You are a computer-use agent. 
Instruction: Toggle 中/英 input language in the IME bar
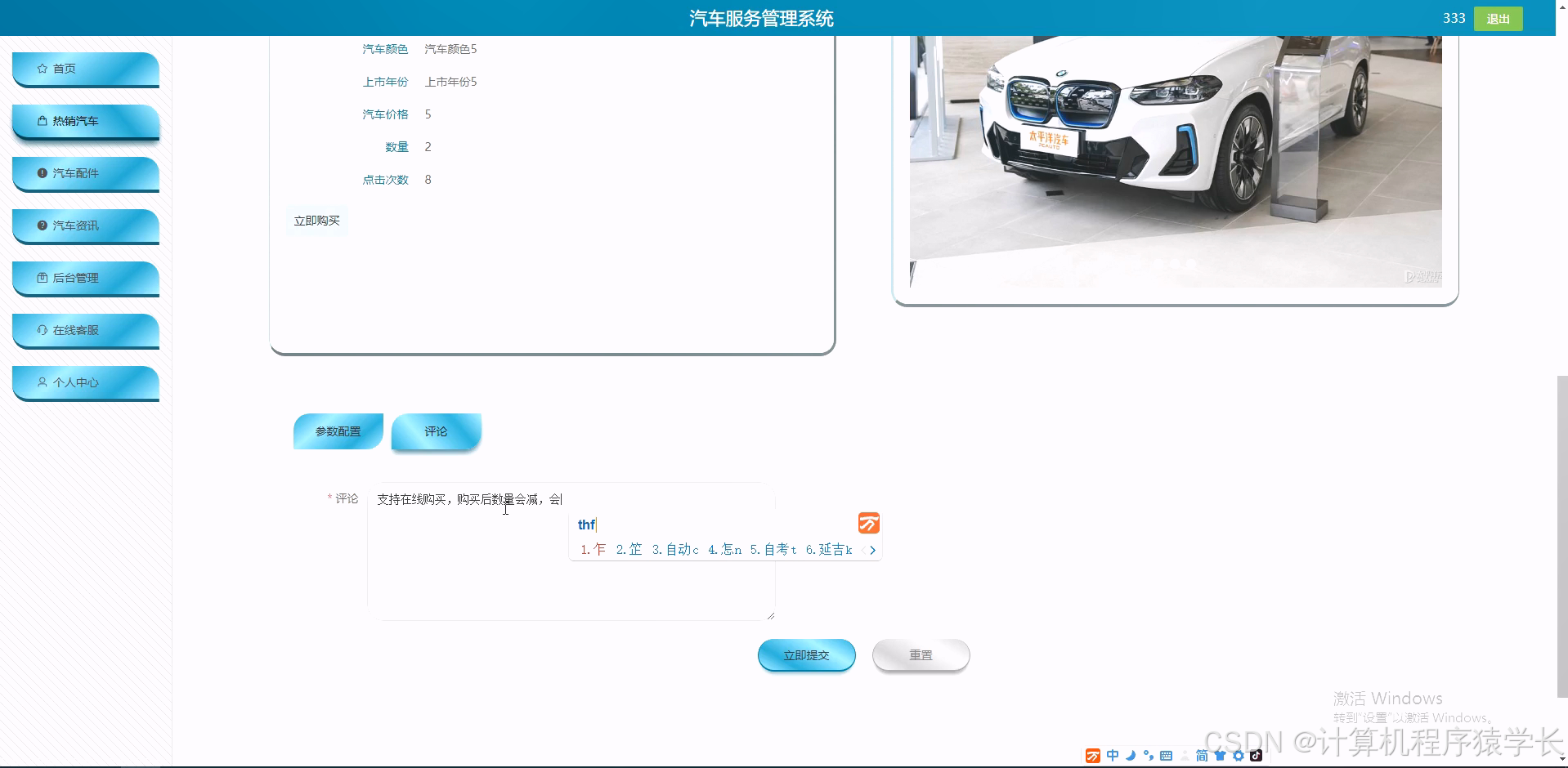(x=1113, y=756)
